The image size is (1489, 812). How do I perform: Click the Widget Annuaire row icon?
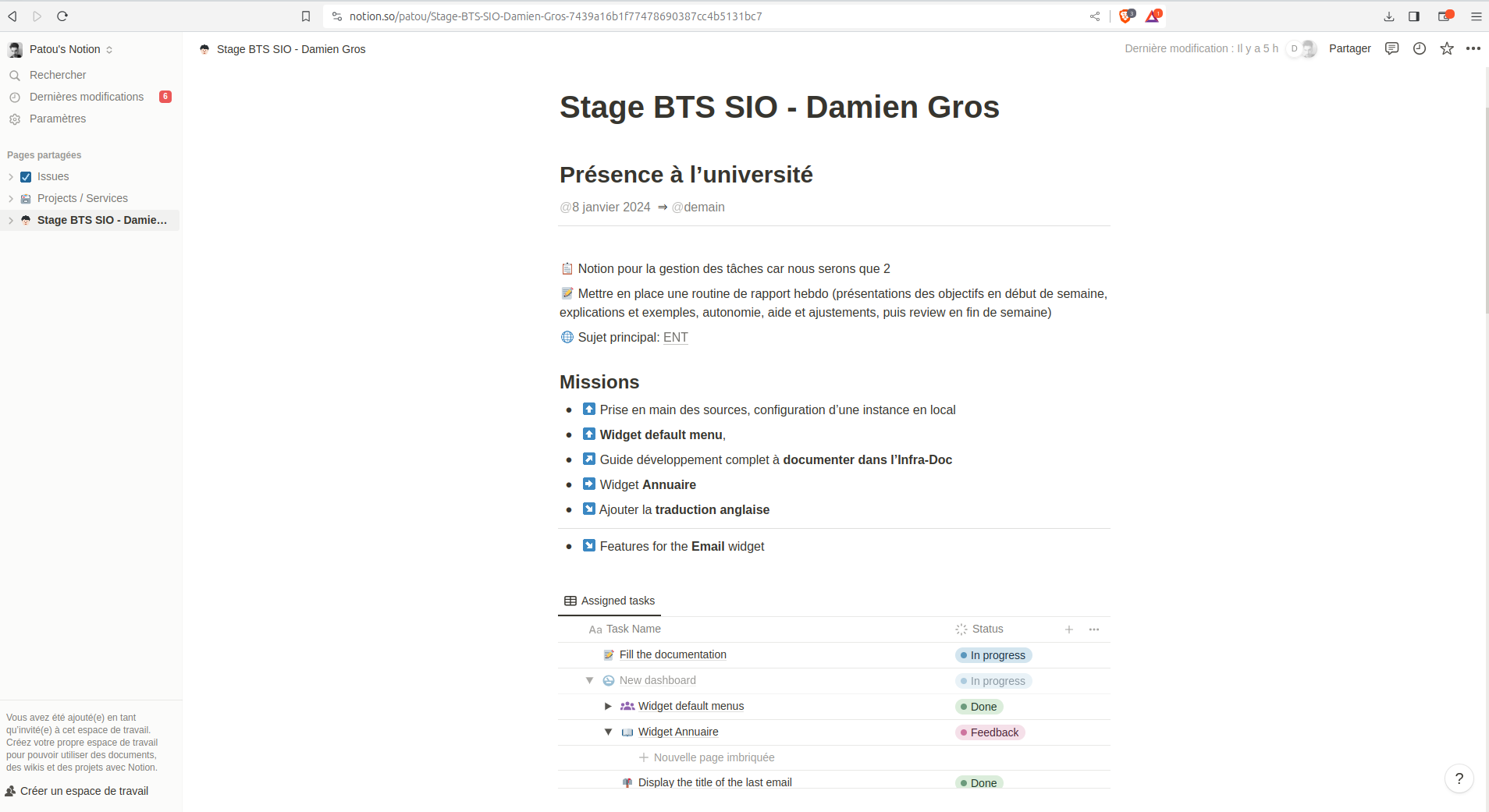pos(627,732)
